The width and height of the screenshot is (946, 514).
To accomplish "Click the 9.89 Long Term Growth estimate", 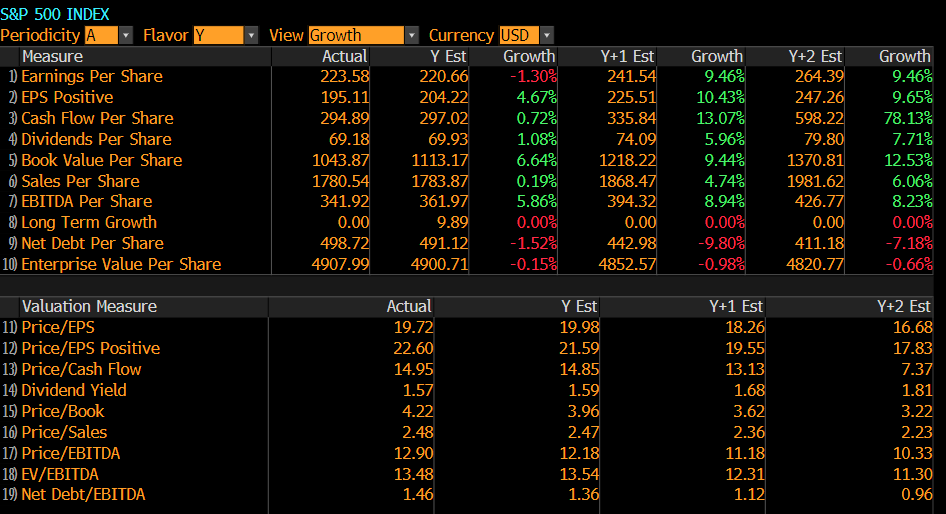I will click(452, 223).
